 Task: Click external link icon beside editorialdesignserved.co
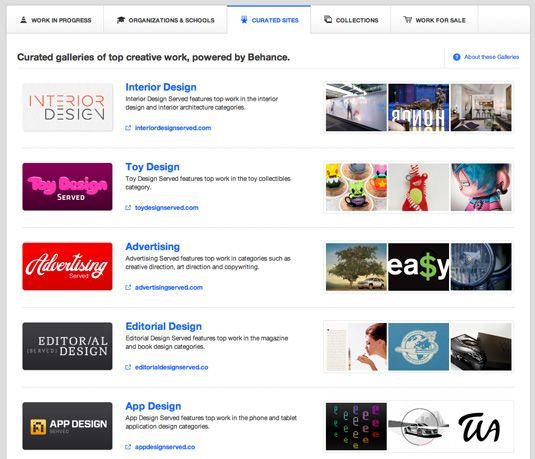click(x=128, y=367)
